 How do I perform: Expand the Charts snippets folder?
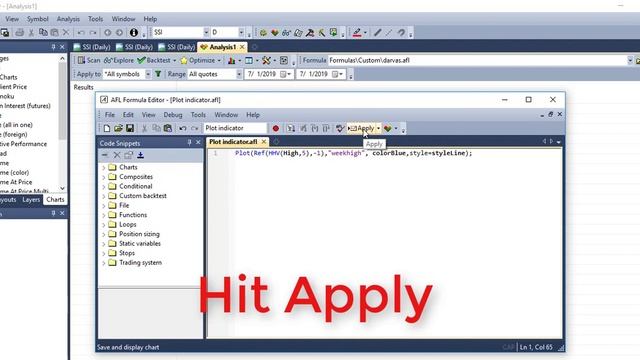click(x=104, y=167)
